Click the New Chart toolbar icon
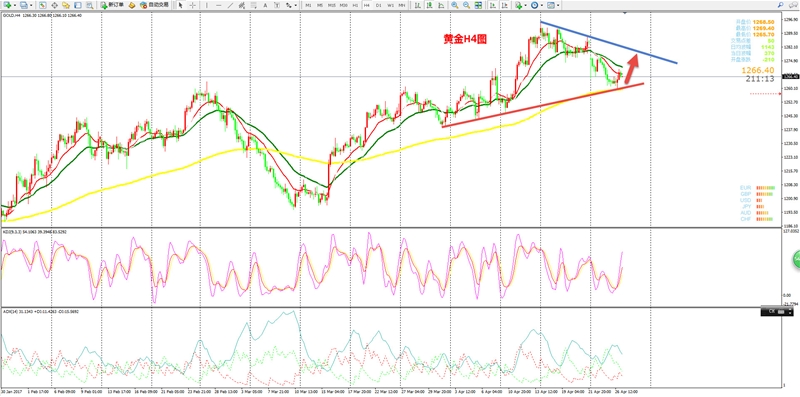 coord(7,5)
